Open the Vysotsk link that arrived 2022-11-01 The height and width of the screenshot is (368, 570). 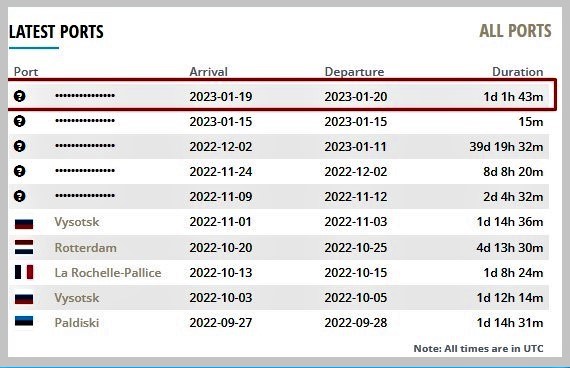77,222
